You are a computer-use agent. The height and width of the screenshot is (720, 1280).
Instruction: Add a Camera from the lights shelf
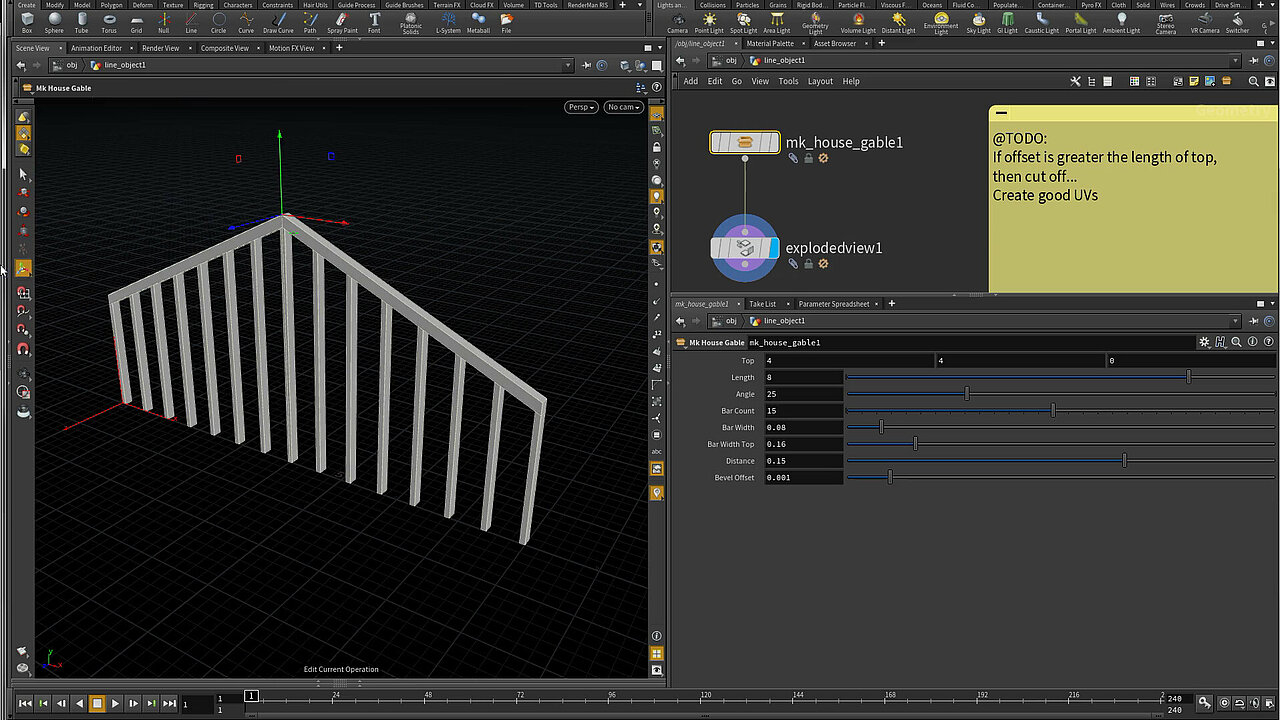tap(677, 22)
